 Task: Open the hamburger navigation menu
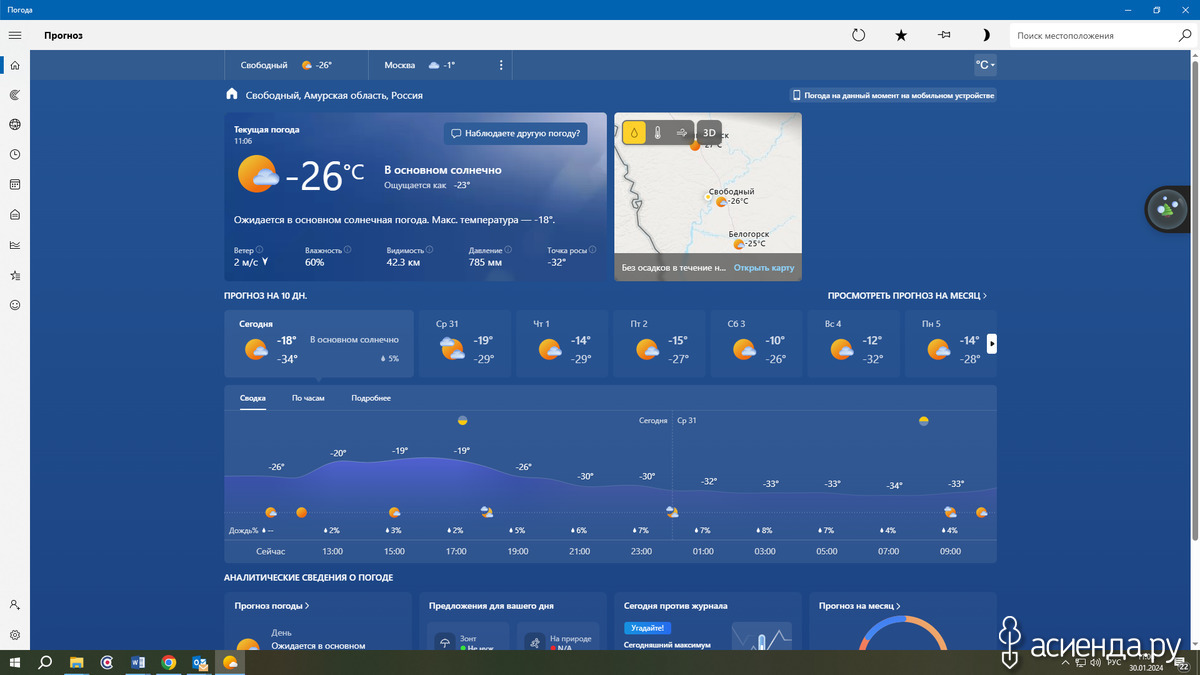coord(15,35)
